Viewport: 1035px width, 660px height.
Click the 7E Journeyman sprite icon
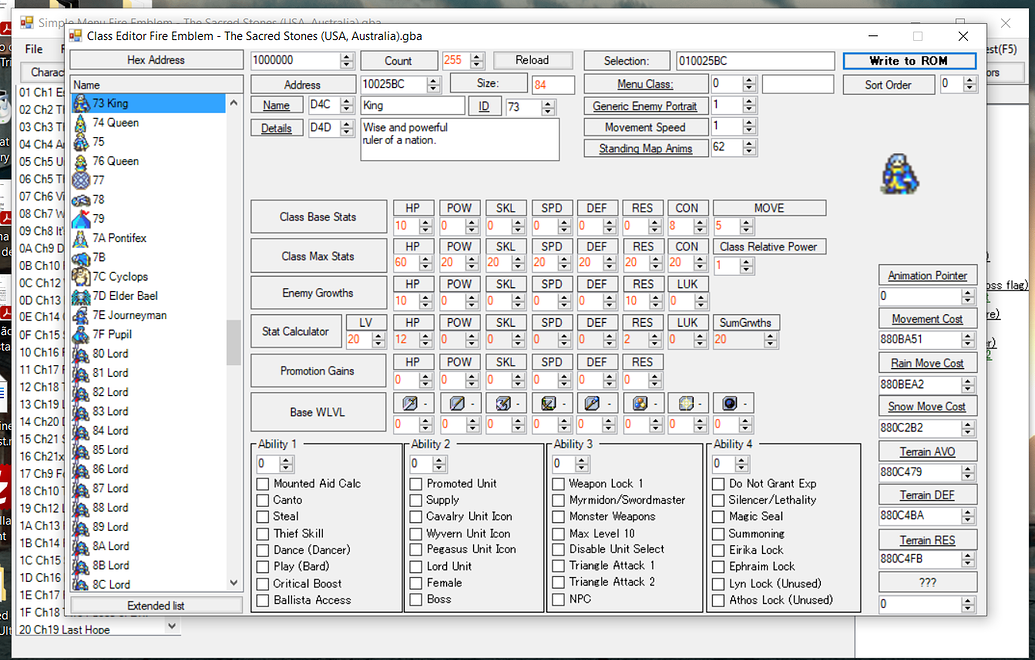click(x=80, y=315)
